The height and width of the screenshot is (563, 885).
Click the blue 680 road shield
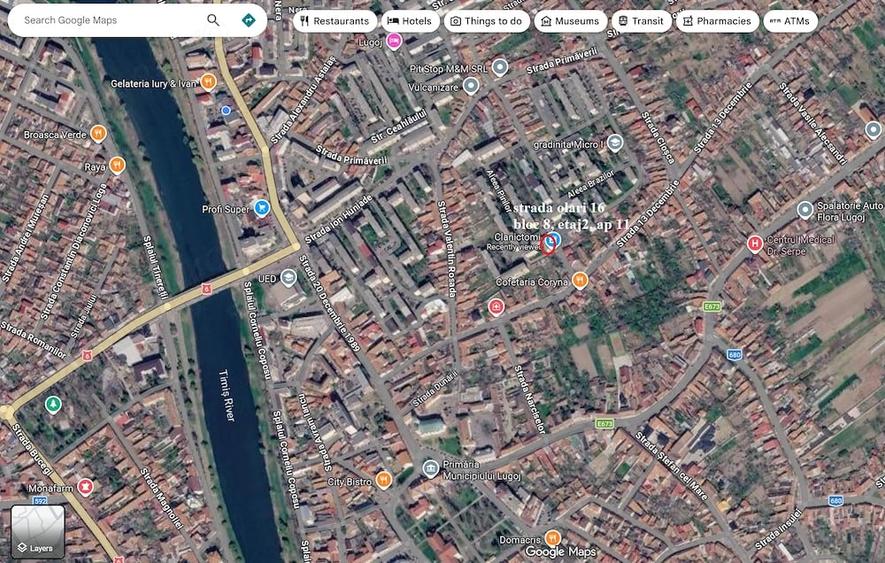point(734,355)
